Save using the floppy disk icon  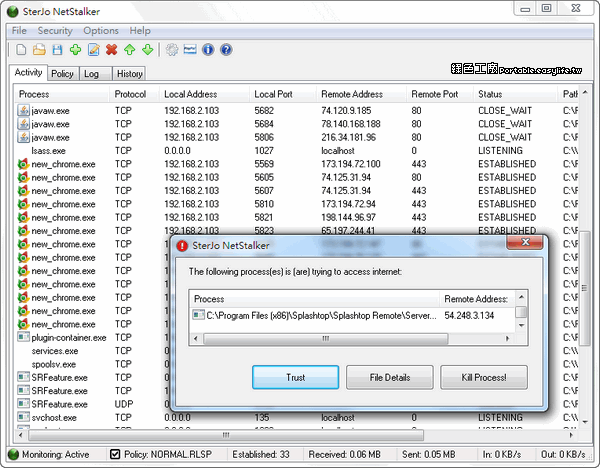click(x=57, y=50)
